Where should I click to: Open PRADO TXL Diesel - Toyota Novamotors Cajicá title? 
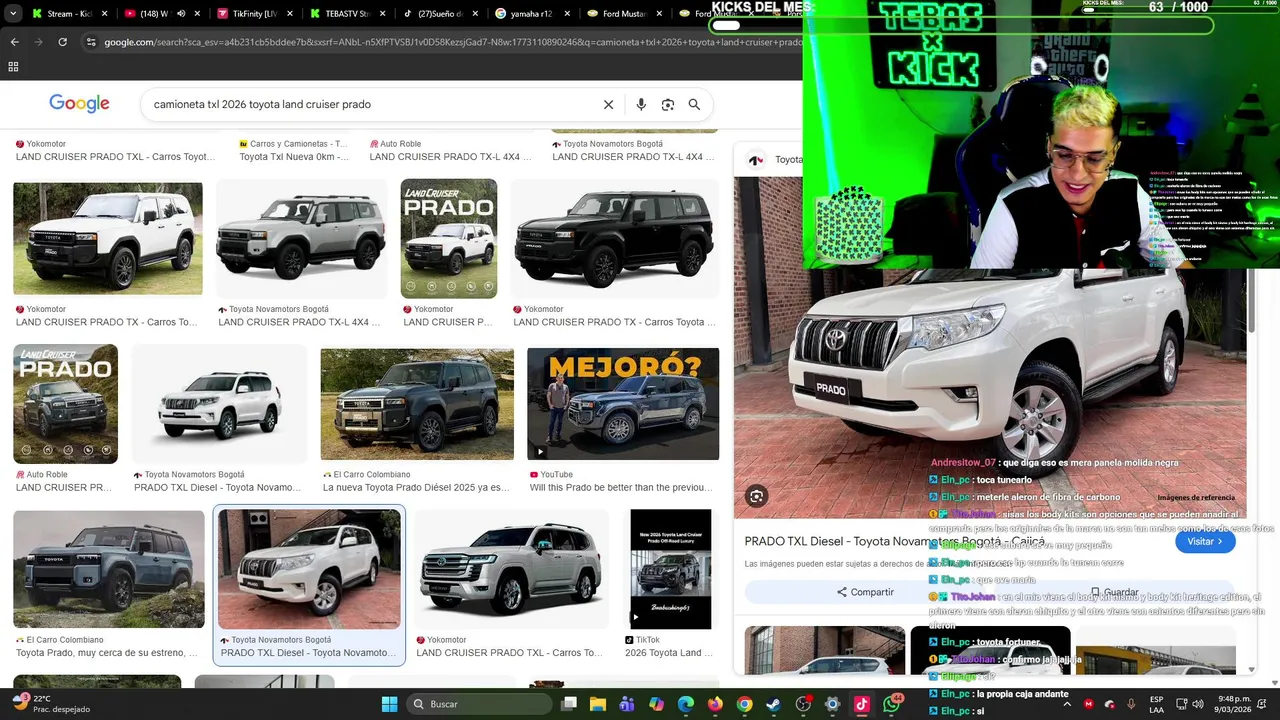pos(897,541)
